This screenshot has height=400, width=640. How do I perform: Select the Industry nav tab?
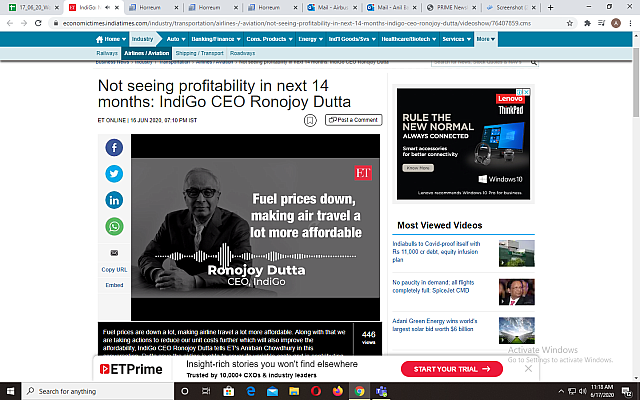tap(142, 39)
